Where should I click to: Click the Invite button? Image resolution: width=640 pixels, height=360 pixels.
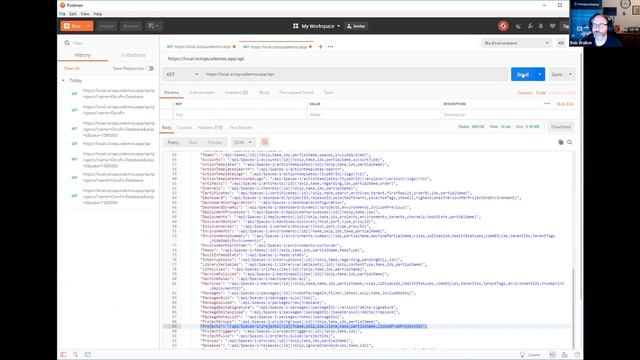[356, 26]
